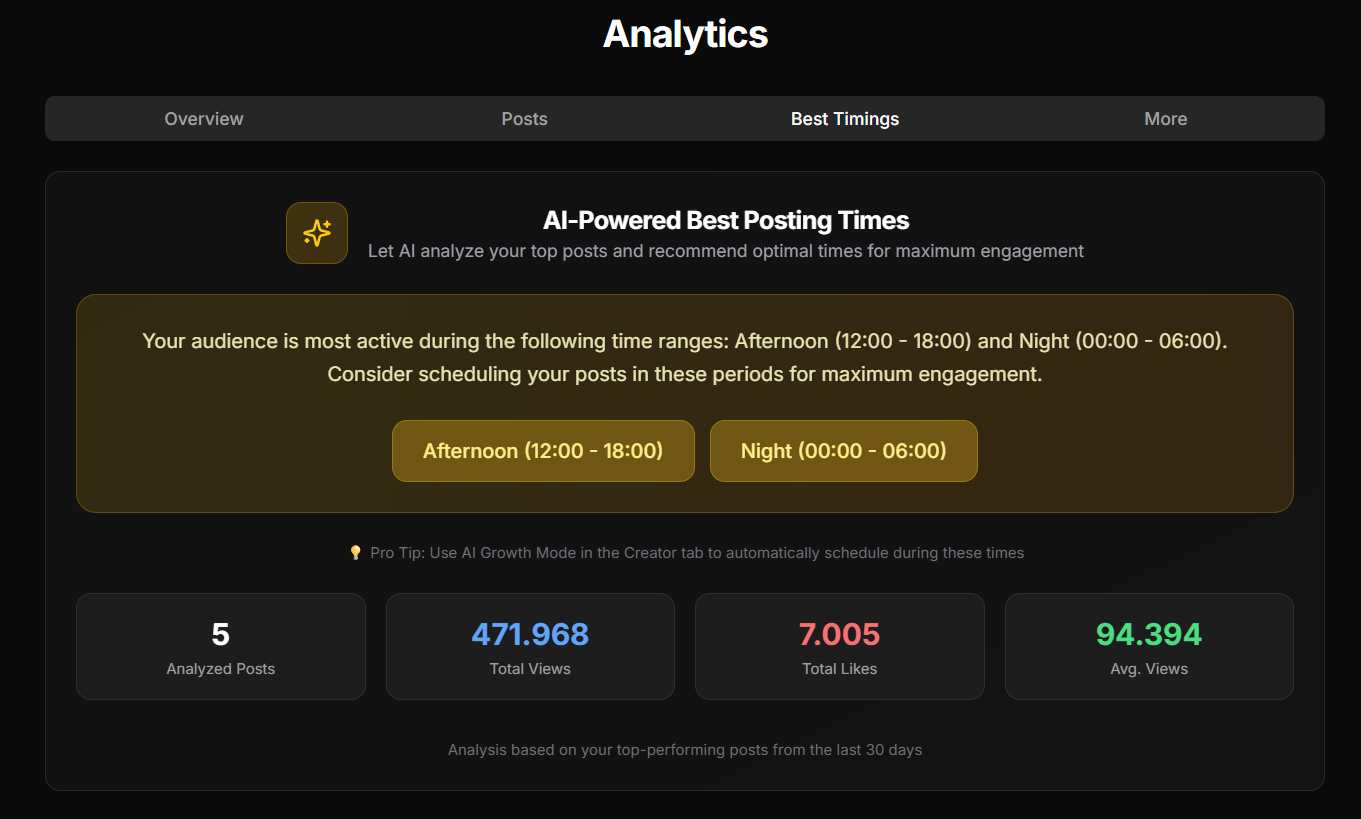Switch to the Overview tab

coord(204,119)
